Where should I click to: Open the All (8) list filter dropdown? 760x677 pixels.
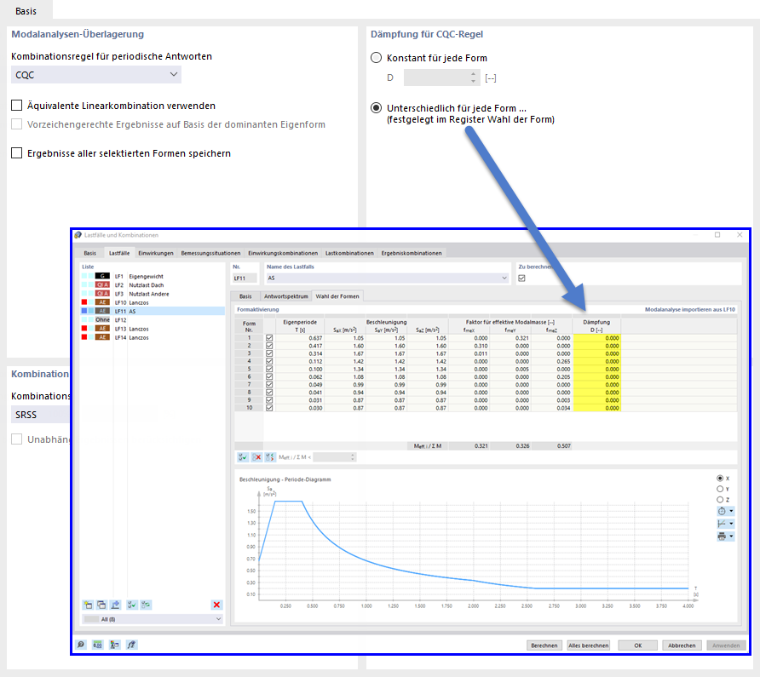153,619
